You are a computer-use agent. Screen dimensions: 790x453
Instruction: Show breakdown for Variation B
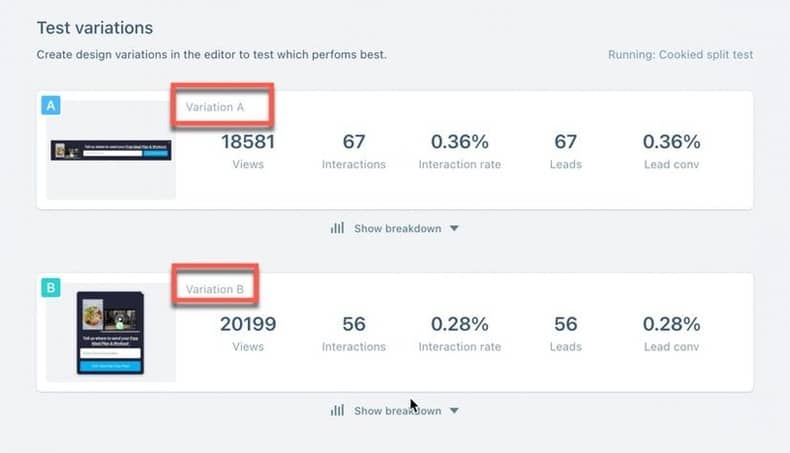(x=398, y=411)
